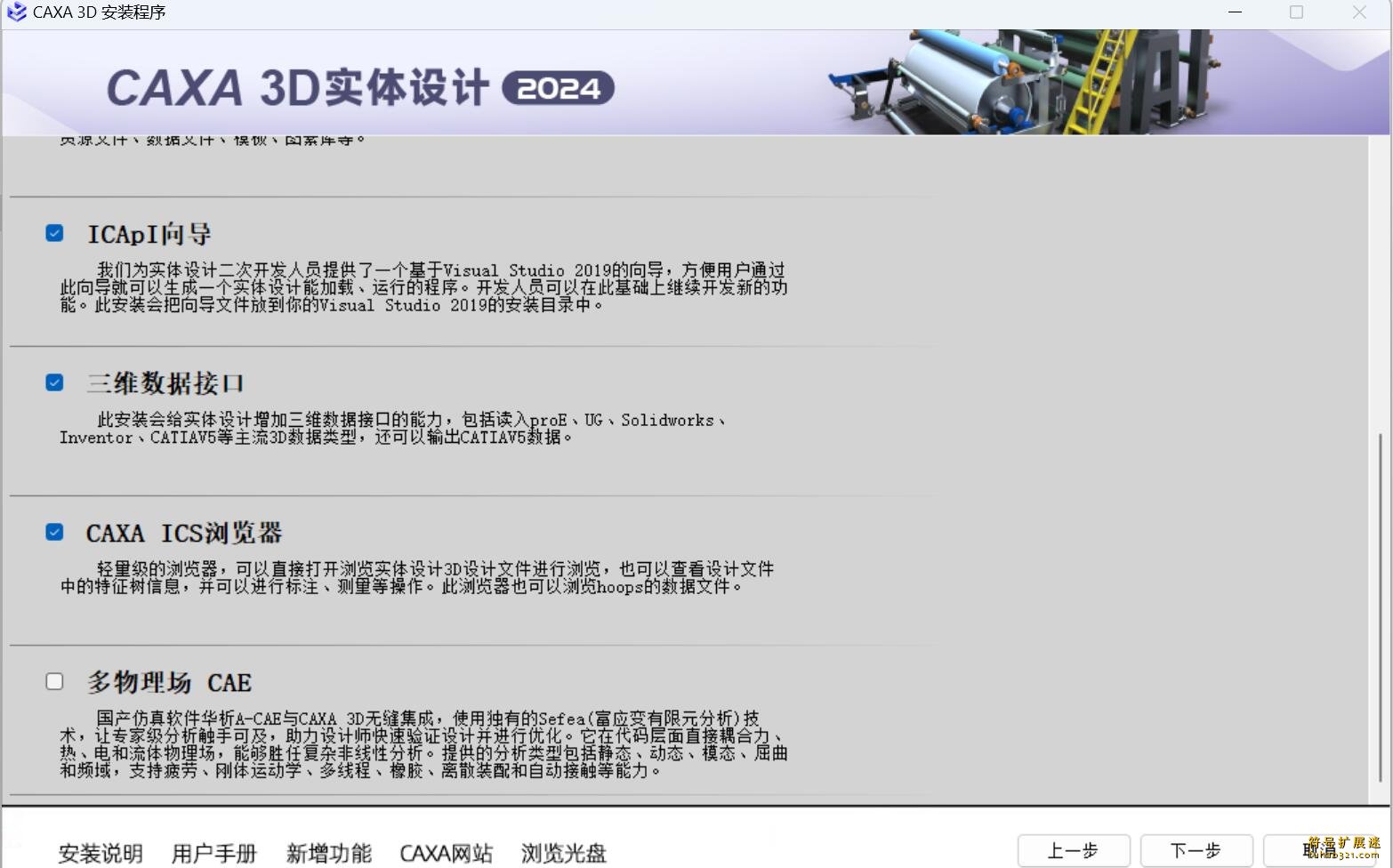Viewport: 1393px width, 868px height.
Task: Click the 2024 version badge in header
Action: tap(557, 88)
